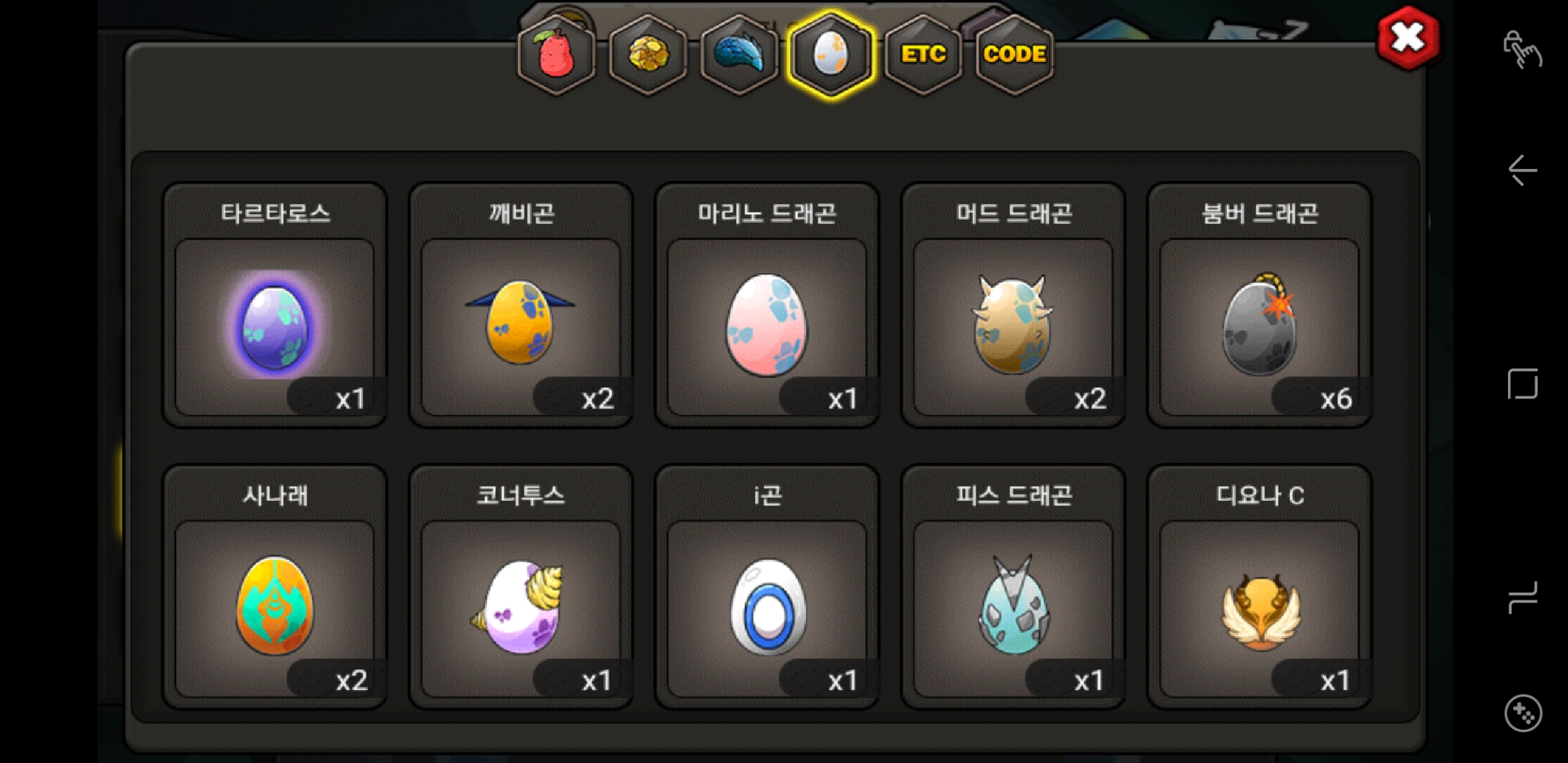Choose the winged 디요나 C egg

(1259, 586)
